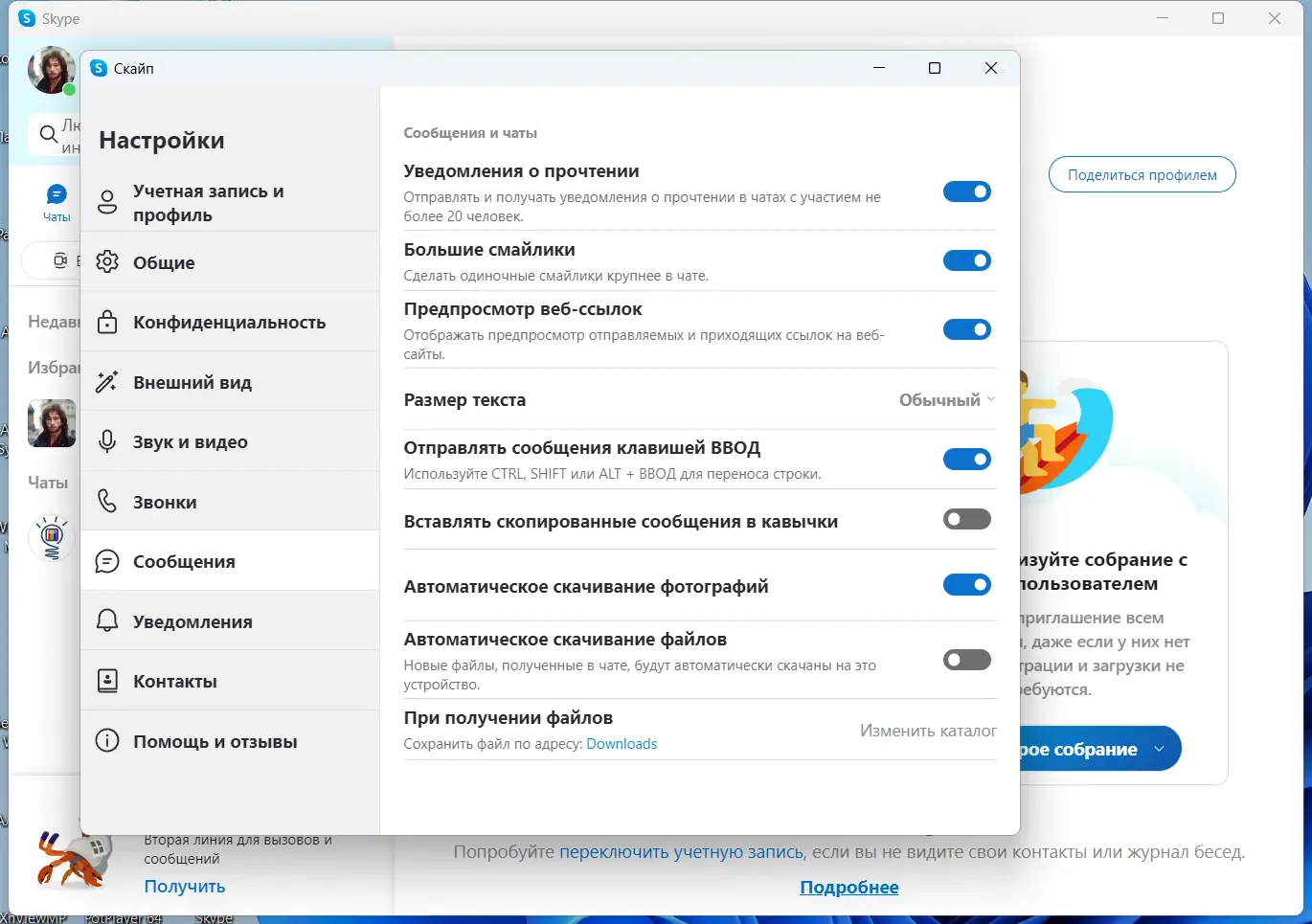Expand the chevron on the собрание button
This screenshot has height=924, width=1312.
[x=1161, y=749]
